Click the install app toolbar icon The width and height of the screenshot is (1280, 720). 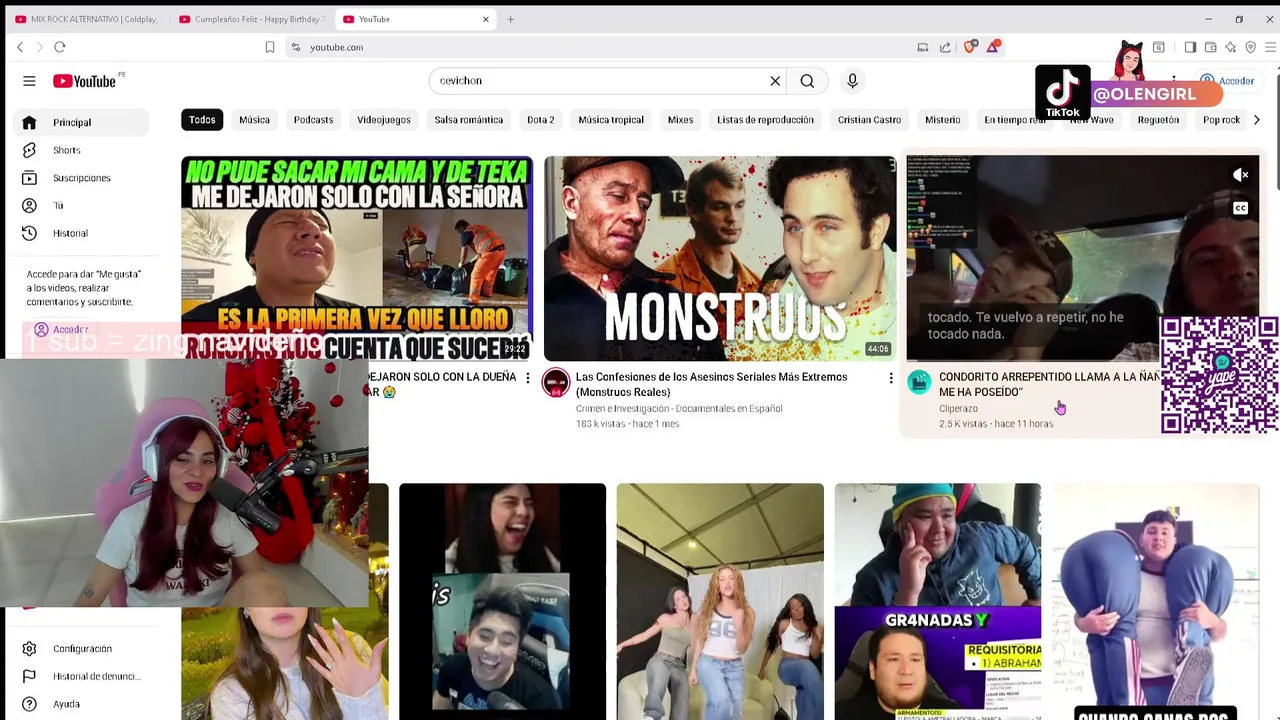(922, 47)
